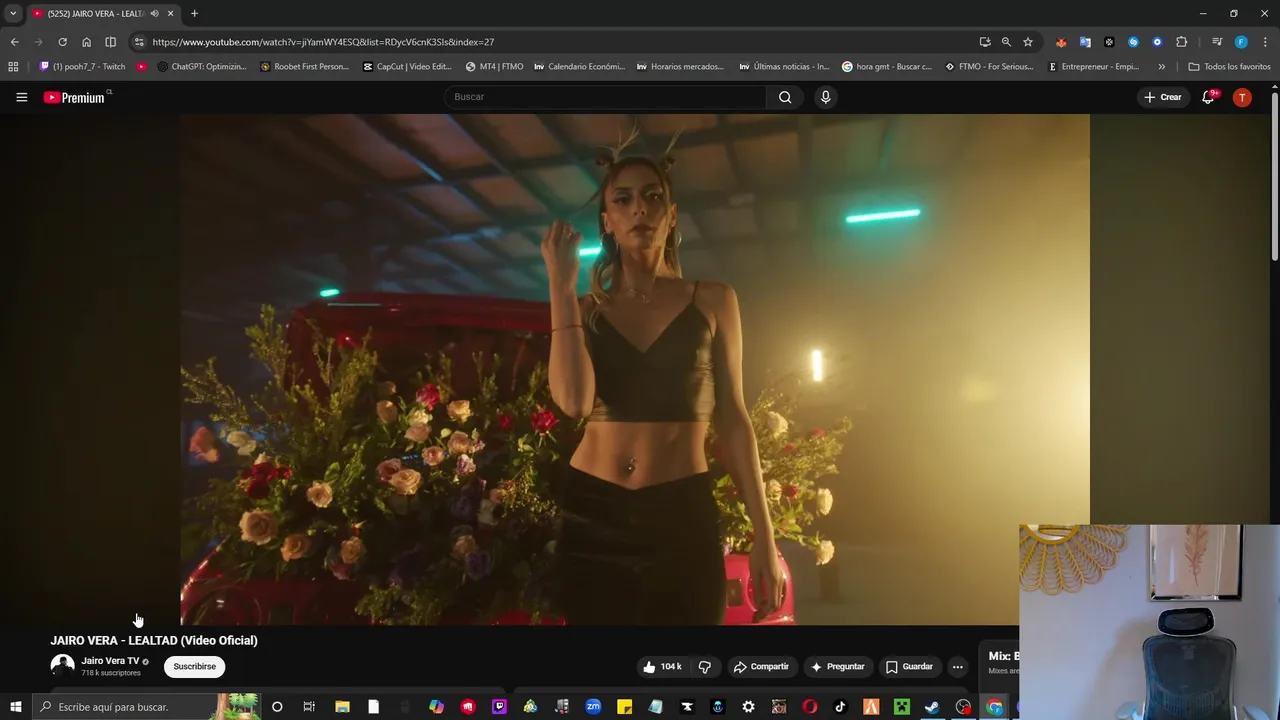Dislike the JAIRO VERA video
The image size is (1280, 720).
click(705, 667)
